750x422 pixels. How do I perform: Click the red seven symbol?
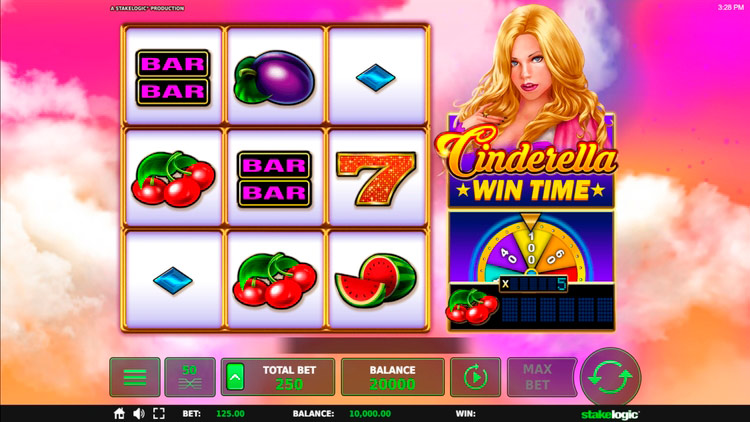click(x=376, y=178)
